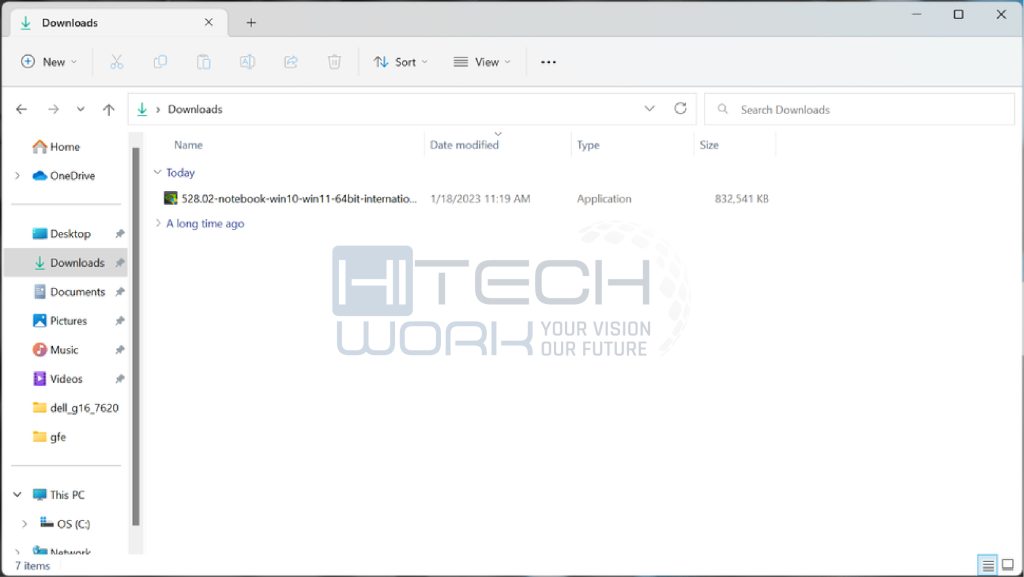The height and width of the screenshot is (577, 1024).
Task: Open the See more ellipsis menu
Action: click(x=549, y=62)
